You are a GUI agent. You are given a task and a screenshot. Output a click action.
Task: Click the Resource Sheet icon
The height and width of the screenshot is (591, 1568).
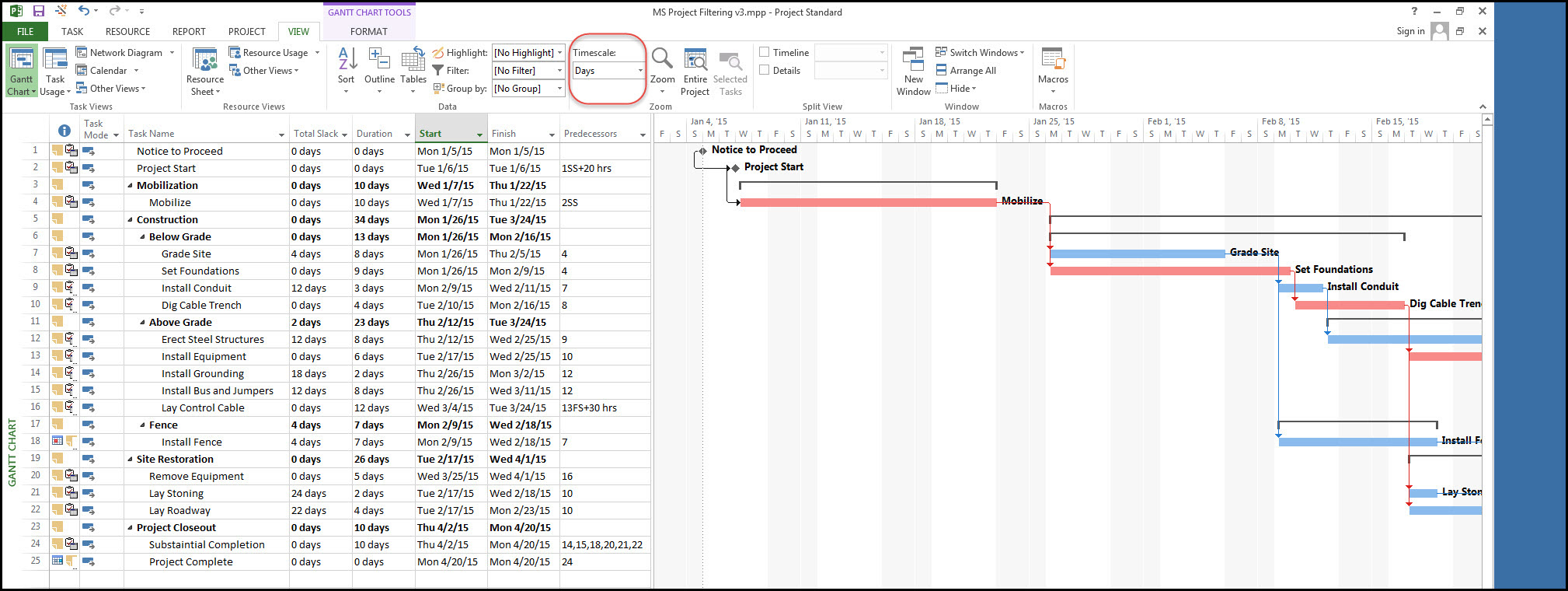(205, 61)
